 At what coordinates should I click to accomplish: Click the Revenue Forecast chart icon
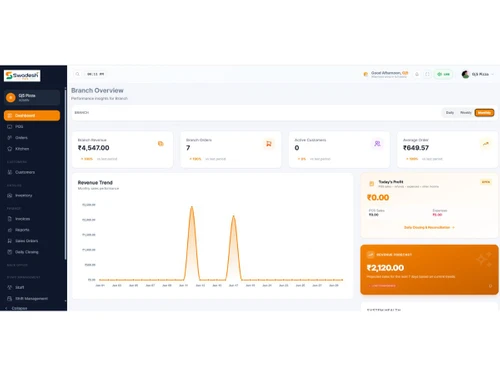pos(370,255)
